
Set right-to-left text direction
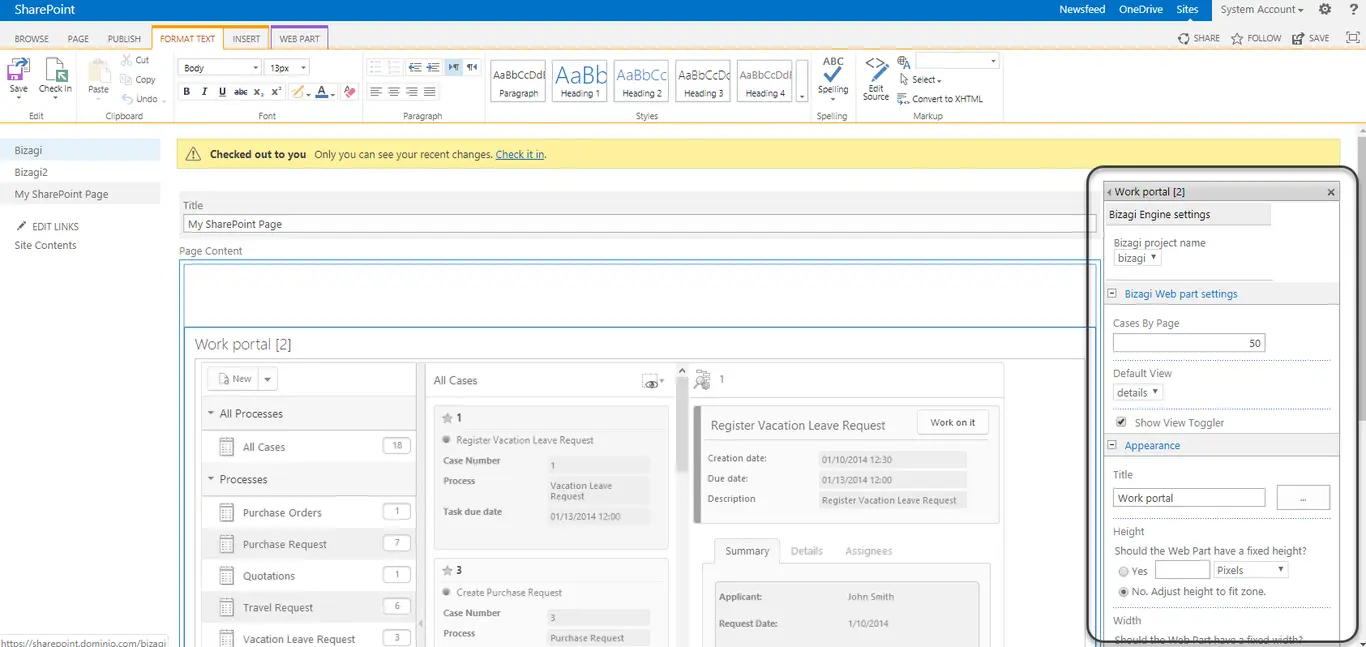[472, 67]
